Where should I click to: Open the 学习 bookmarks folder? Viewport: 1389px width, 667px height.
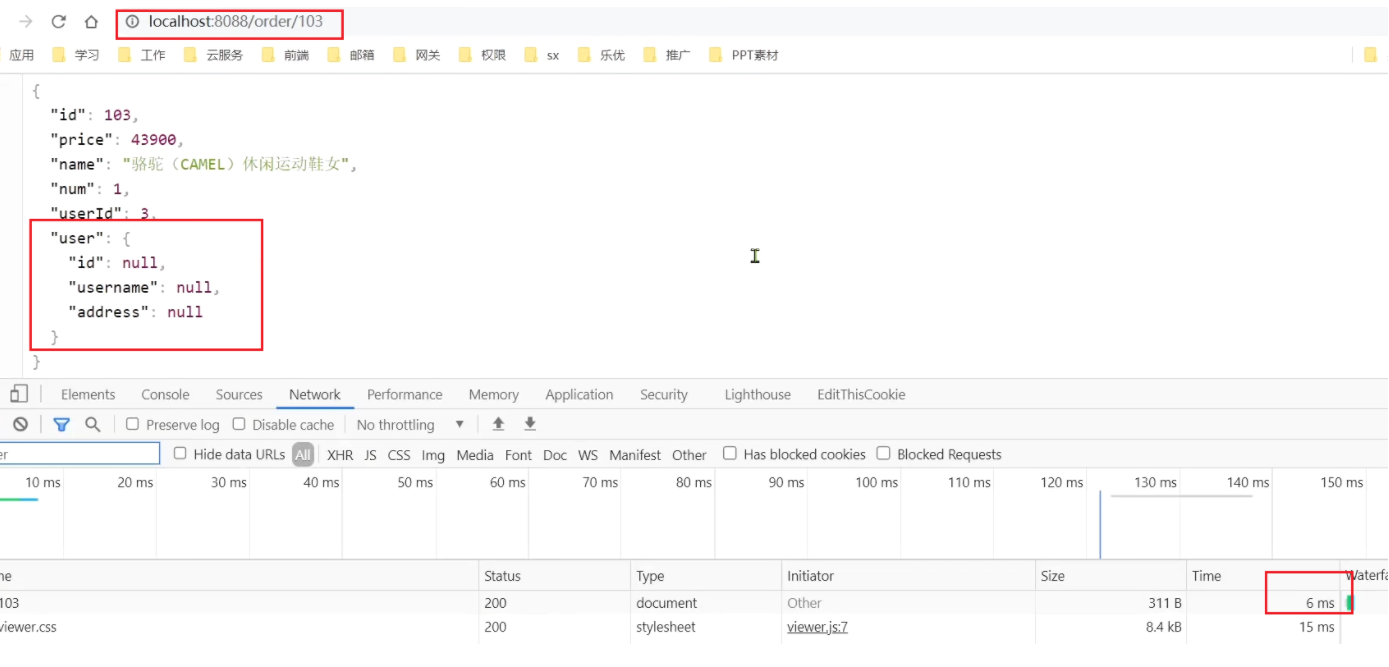(76, 55)
